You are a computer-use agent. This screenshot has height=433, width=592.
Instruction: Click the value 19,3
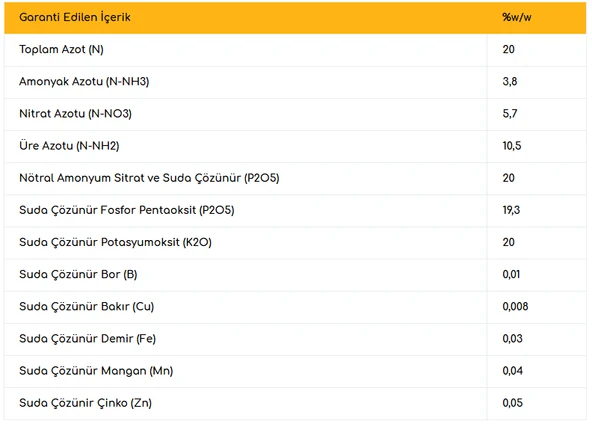click(511, 210)
